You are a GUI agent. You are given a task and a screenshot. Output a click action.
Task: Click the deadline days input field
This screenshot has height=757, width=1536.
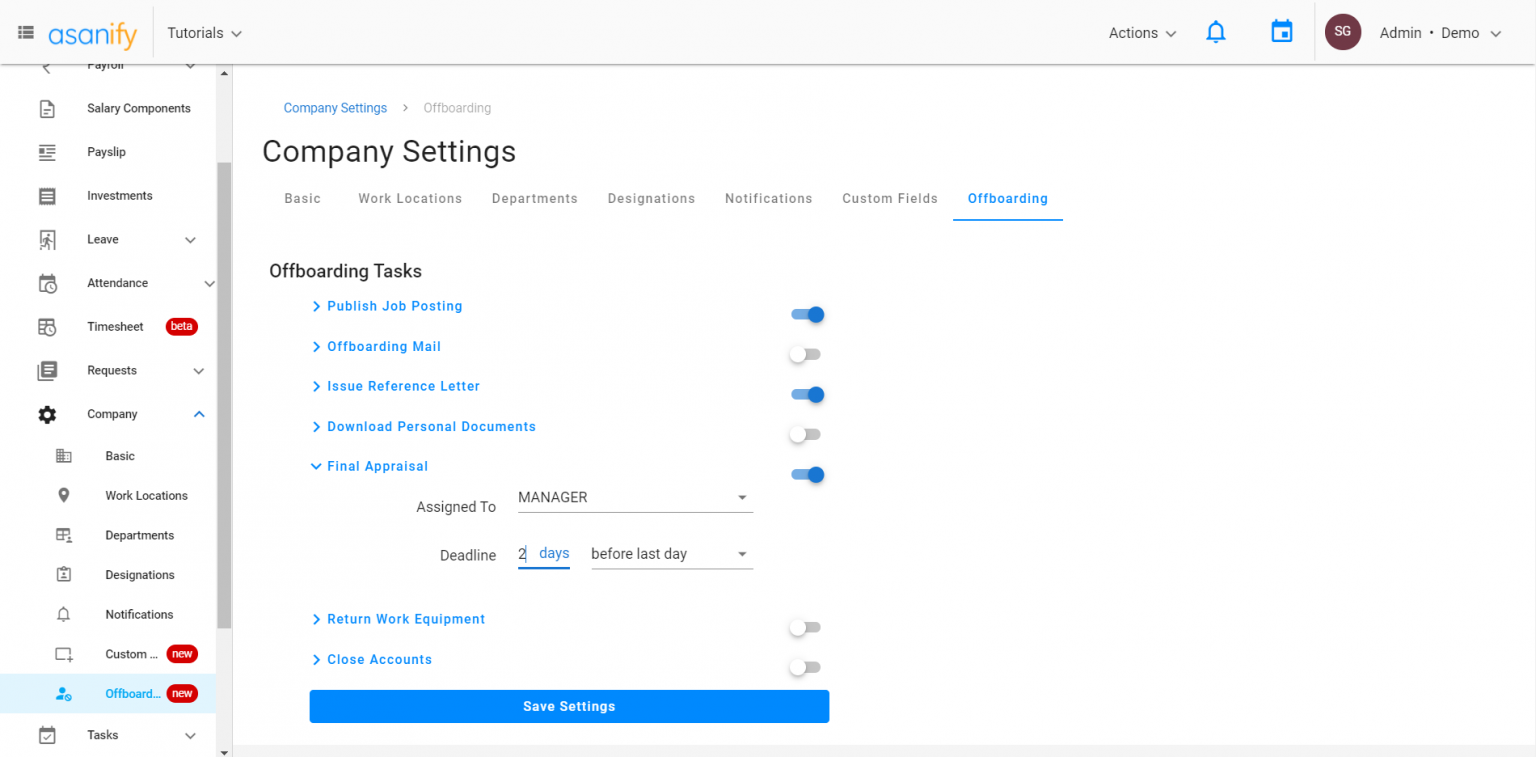click(x=523, y=554)
